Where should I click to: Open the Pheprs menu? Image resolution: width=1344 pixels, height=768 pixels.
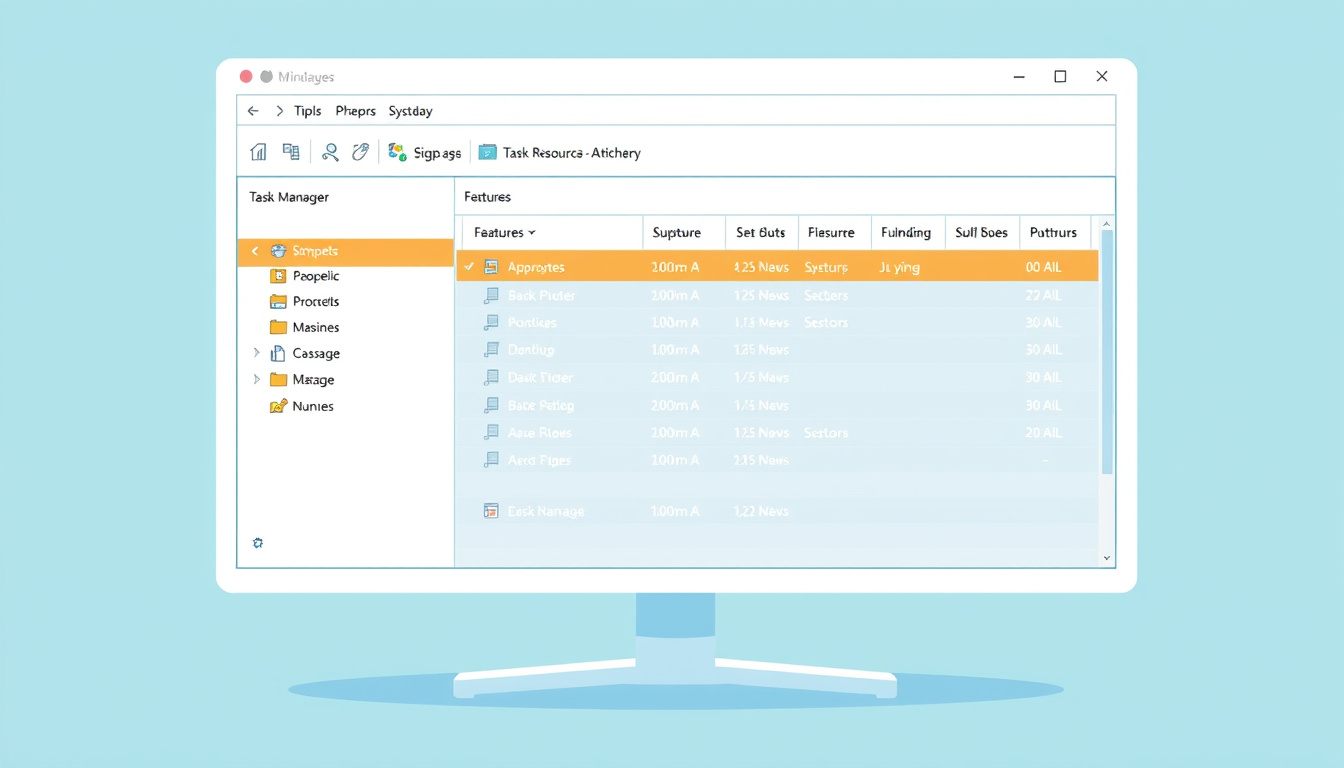point(356,111)
